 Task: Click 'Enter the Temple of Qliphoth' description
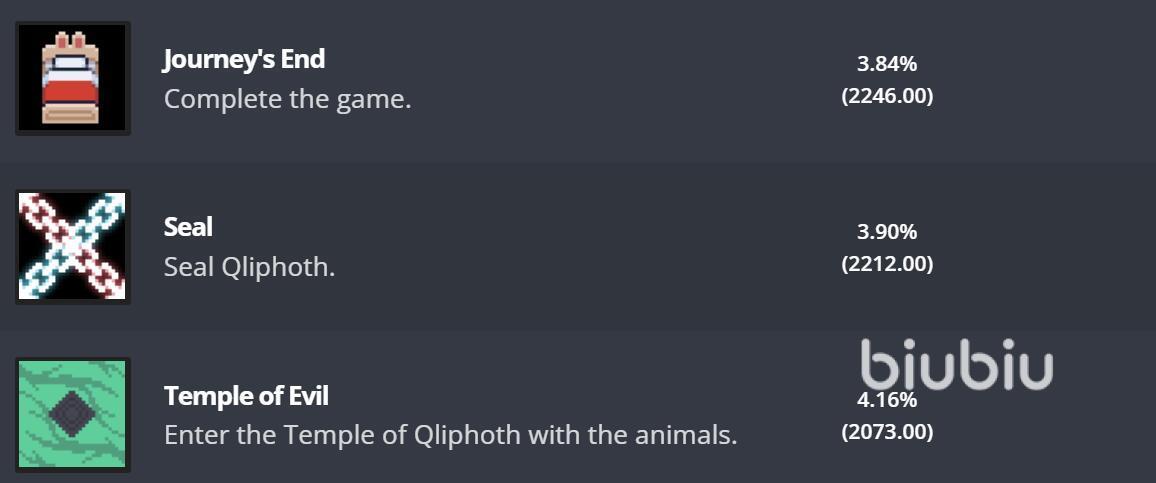tap(450, 435)
